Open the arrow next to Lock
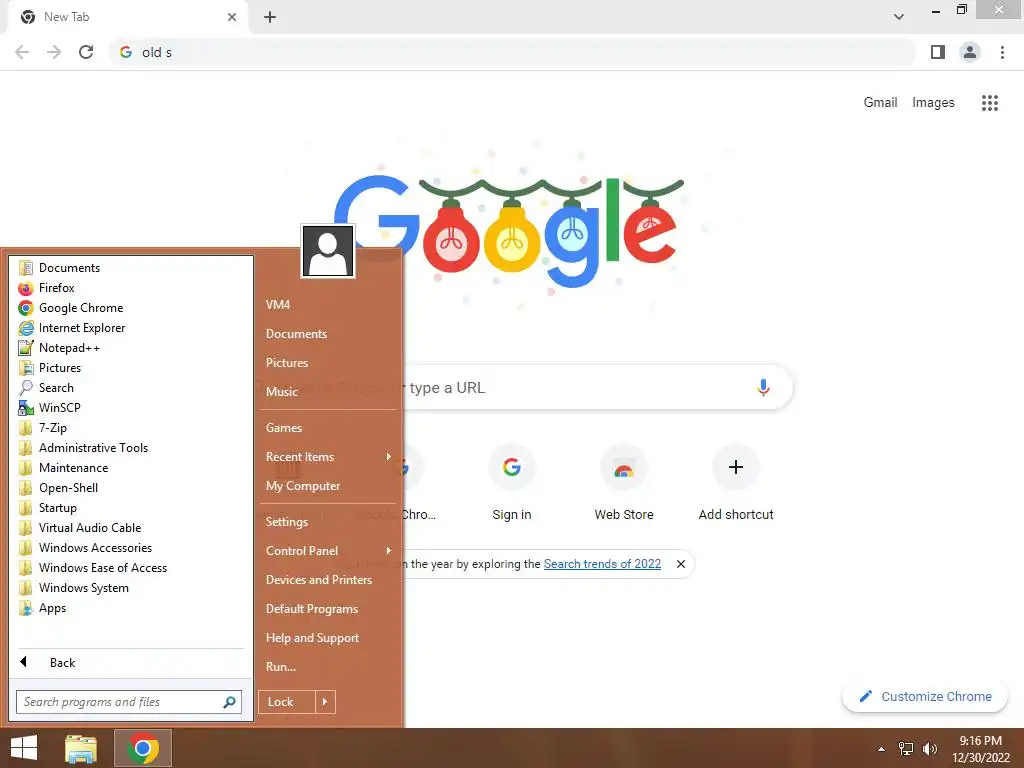This screenshot has height=768, width=1024. coord(325,702)
